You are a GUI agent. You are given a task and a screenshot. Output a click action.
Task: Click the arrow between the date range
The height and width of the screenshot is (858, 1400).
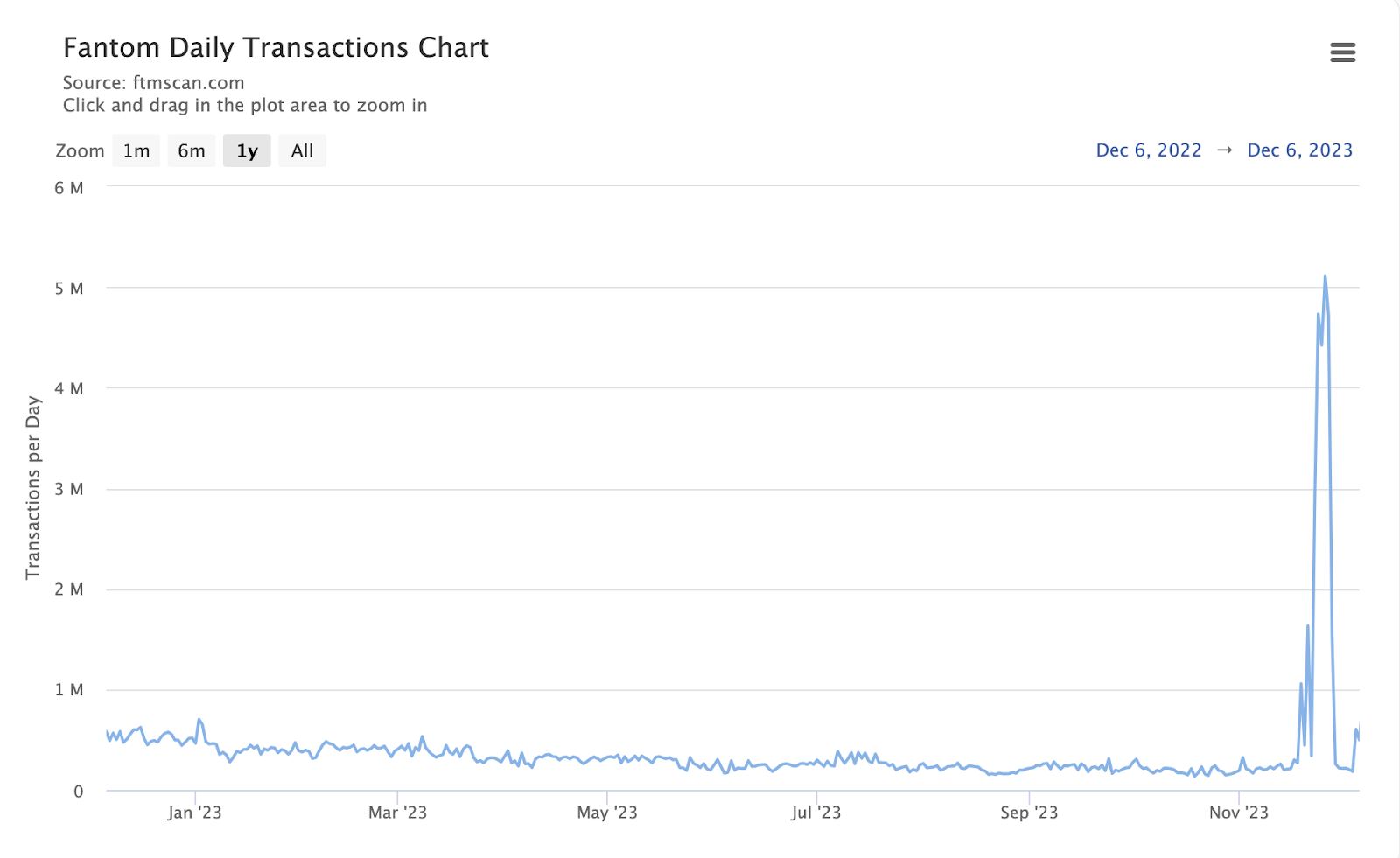pyautogui.click(x=1224, y=150)
